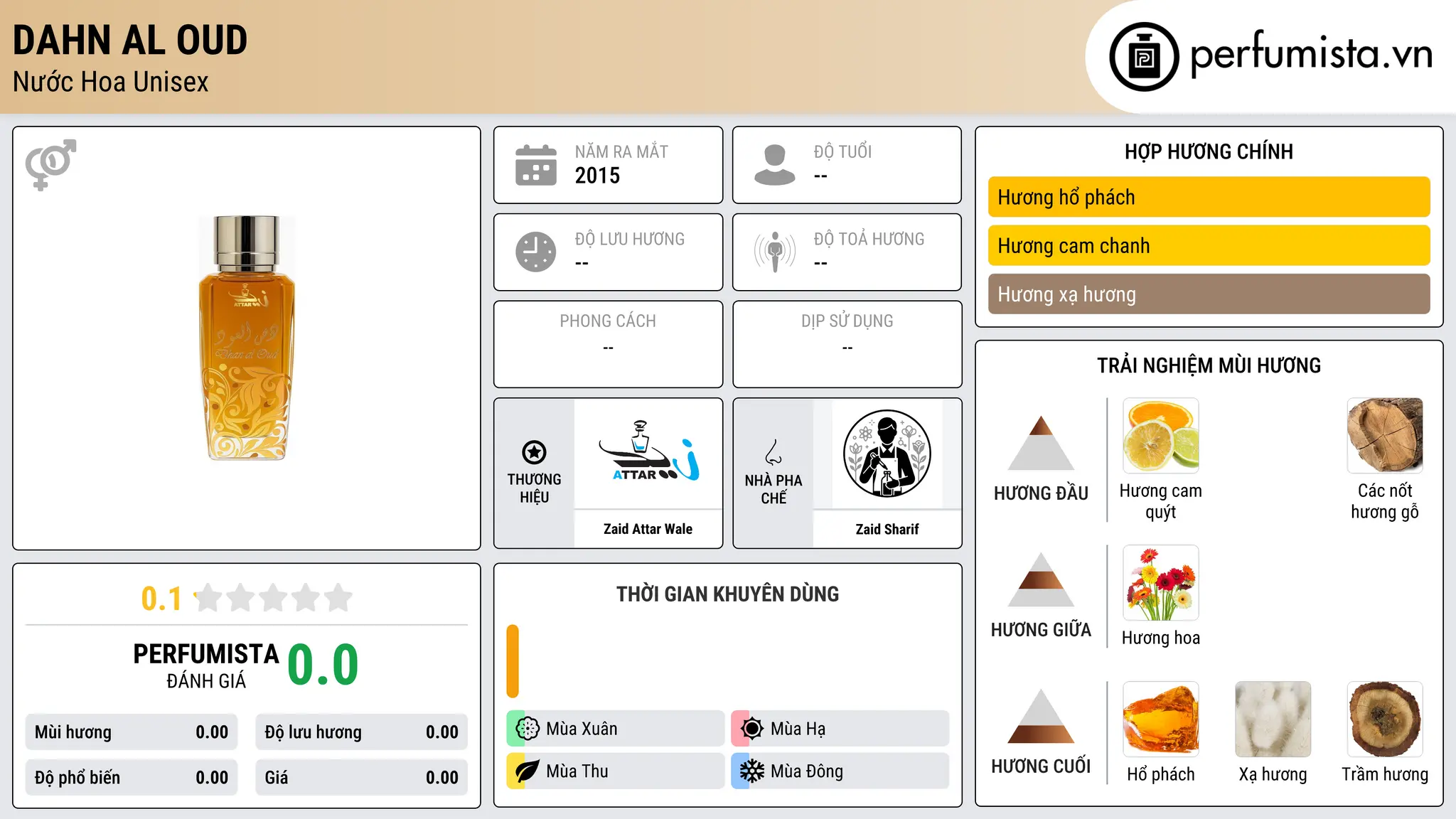Click the Xạ hương note label

coord(1273,774)
